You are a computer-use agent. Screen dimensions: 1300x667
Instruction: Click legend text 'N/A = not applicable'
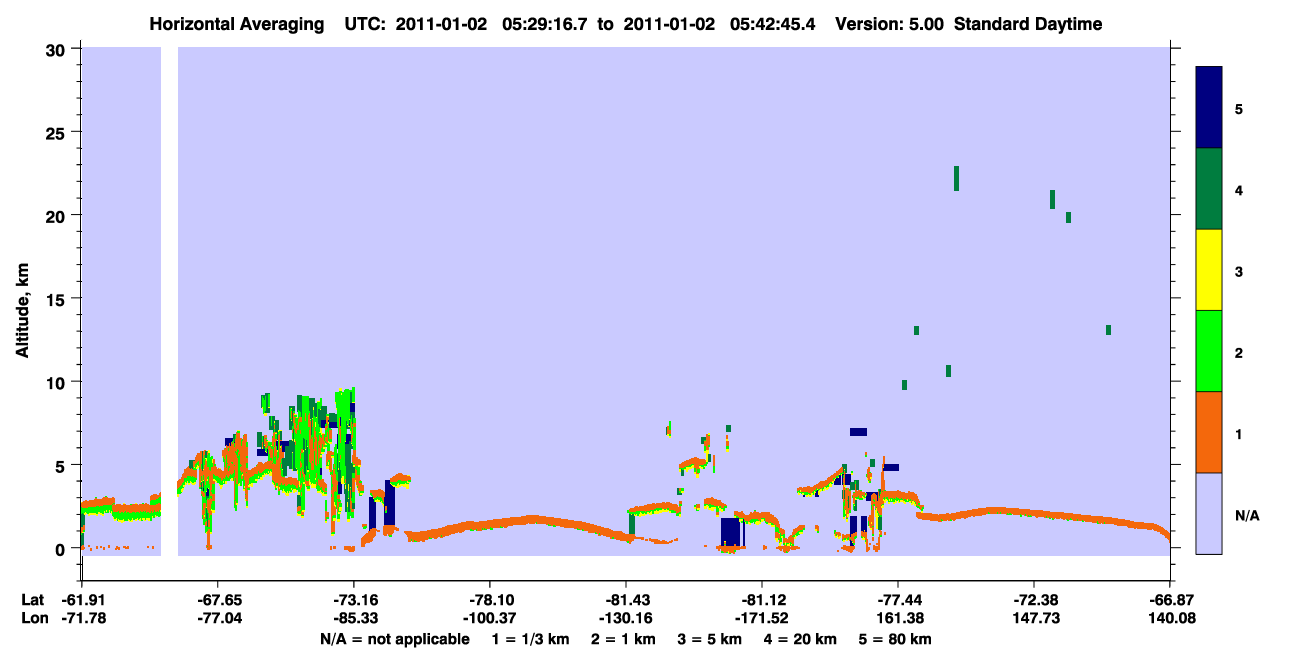click(x=394, y=638)
